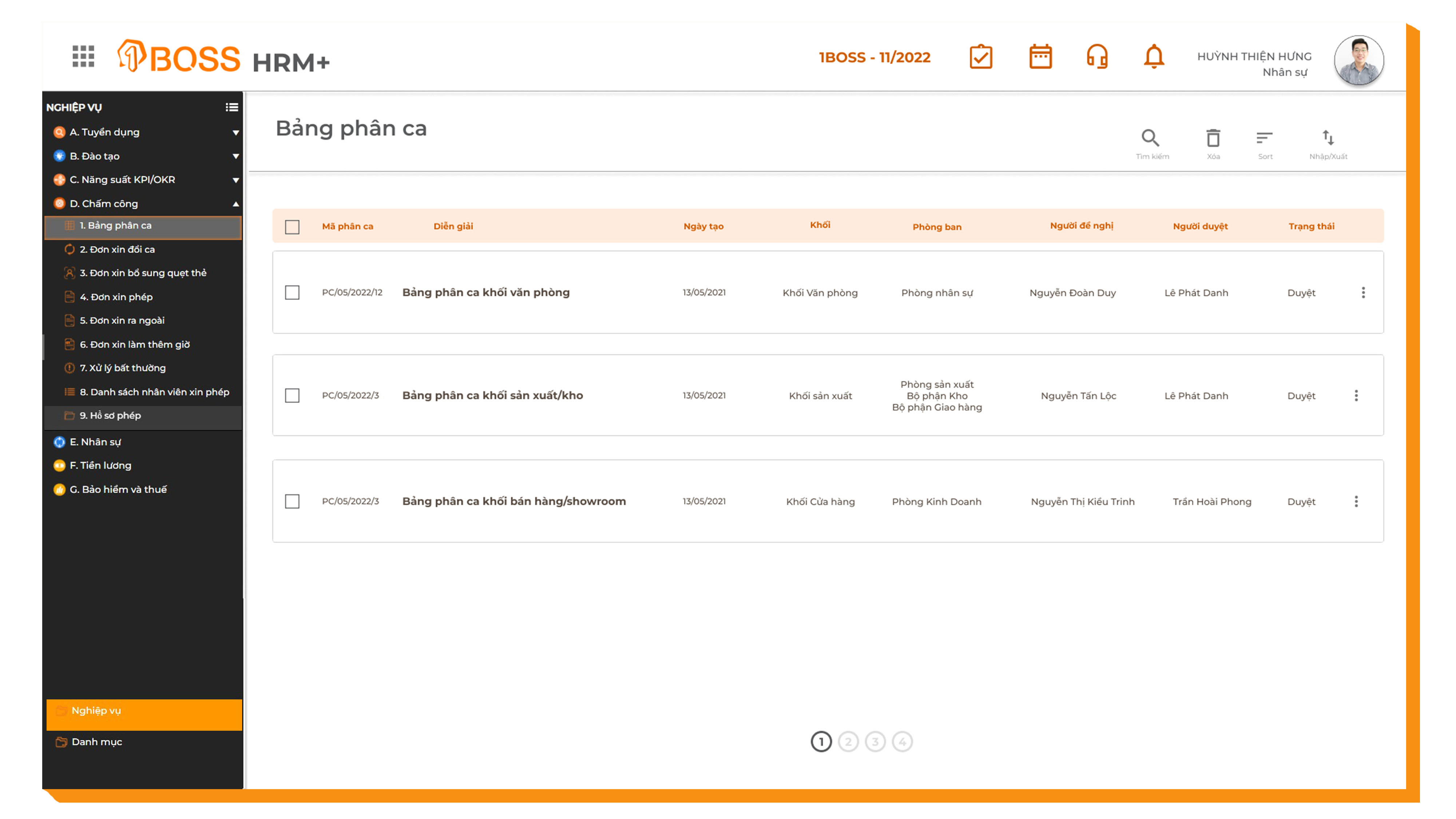Open notifications bell icon
This screenshot has height=819, width=1456.
1154,56
